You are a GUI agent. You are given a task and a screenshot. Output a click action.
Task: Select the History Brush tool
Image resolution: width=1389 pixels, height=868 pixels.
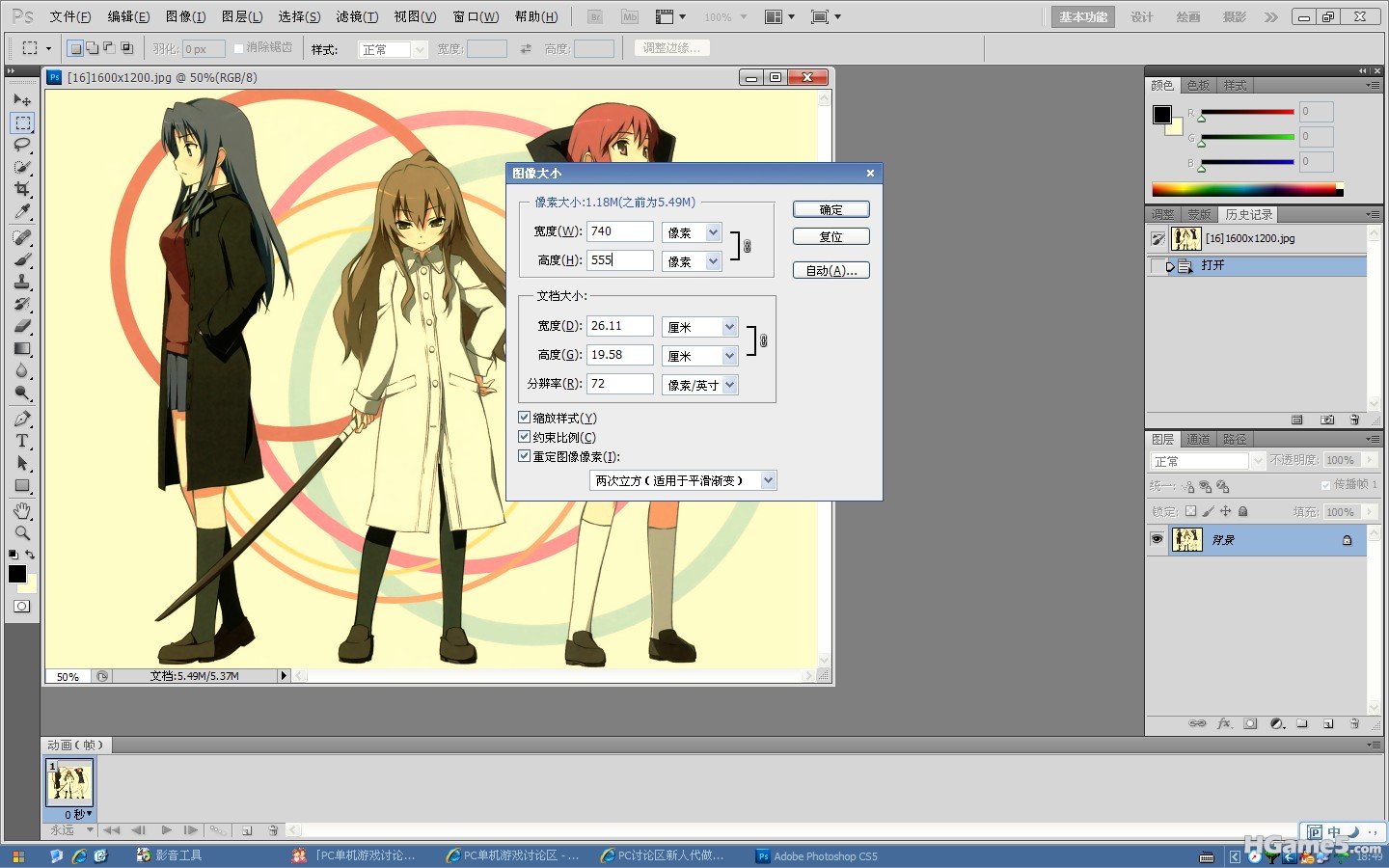22,304
